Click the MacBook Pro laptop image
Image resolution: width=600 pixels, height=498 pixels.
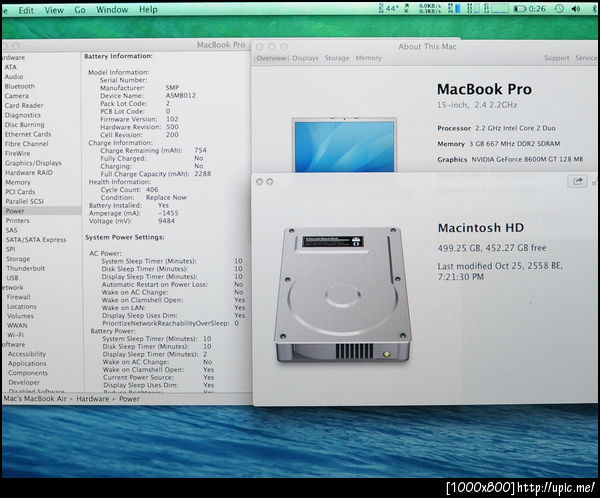coord(344,145)
